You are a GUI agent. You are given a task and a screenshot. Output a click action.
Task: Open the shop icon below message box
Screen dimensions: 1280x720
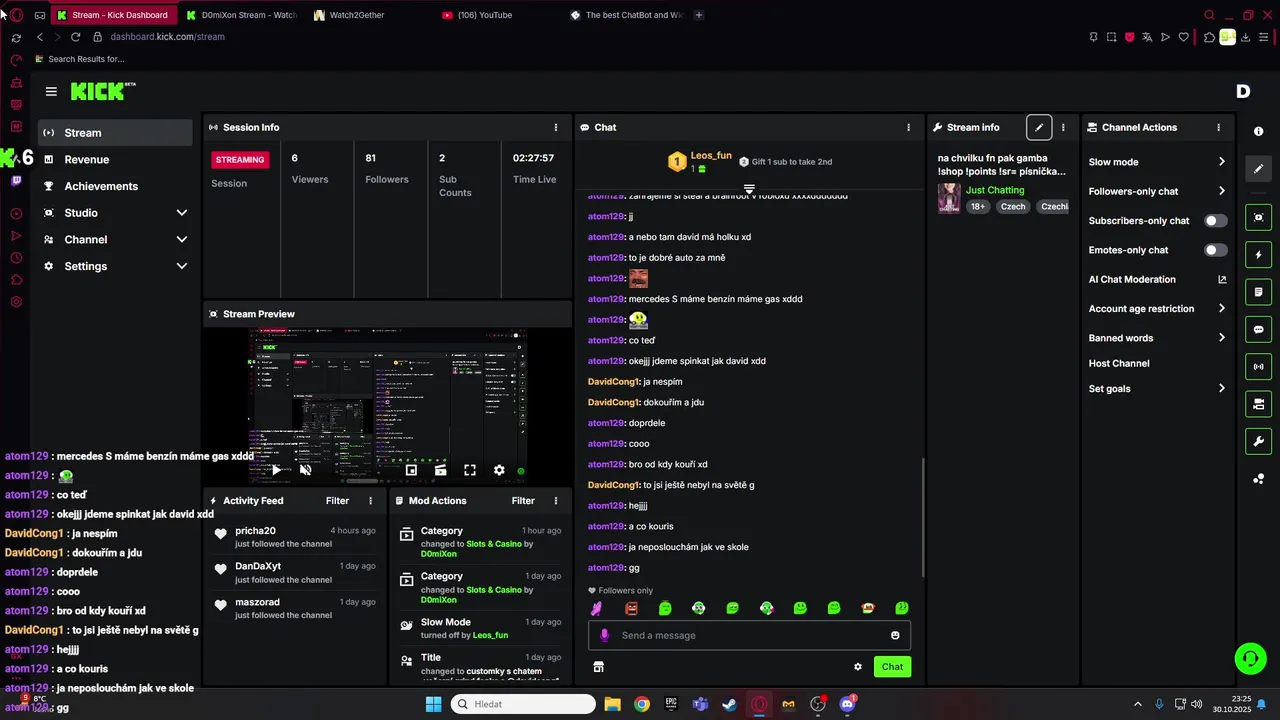coord(598,667)
